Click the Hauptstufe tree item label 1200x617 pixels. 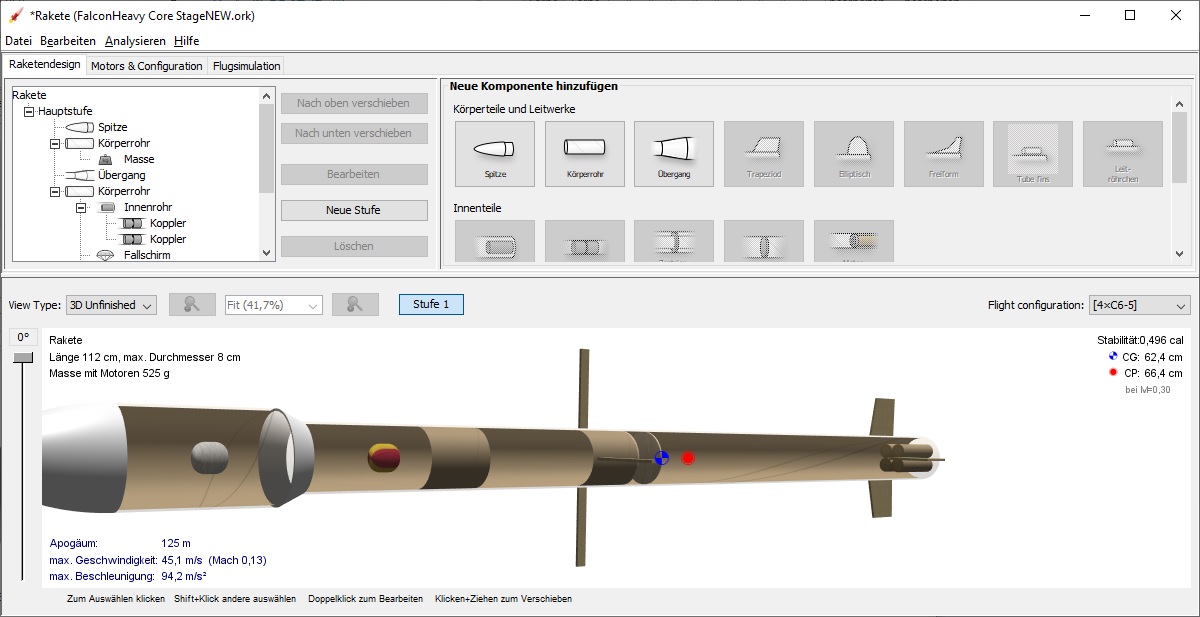click(65, 111)
